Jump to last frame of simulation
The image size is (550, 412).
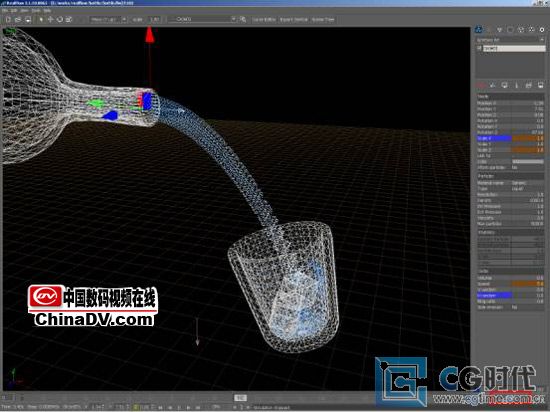tap(198, 407)
